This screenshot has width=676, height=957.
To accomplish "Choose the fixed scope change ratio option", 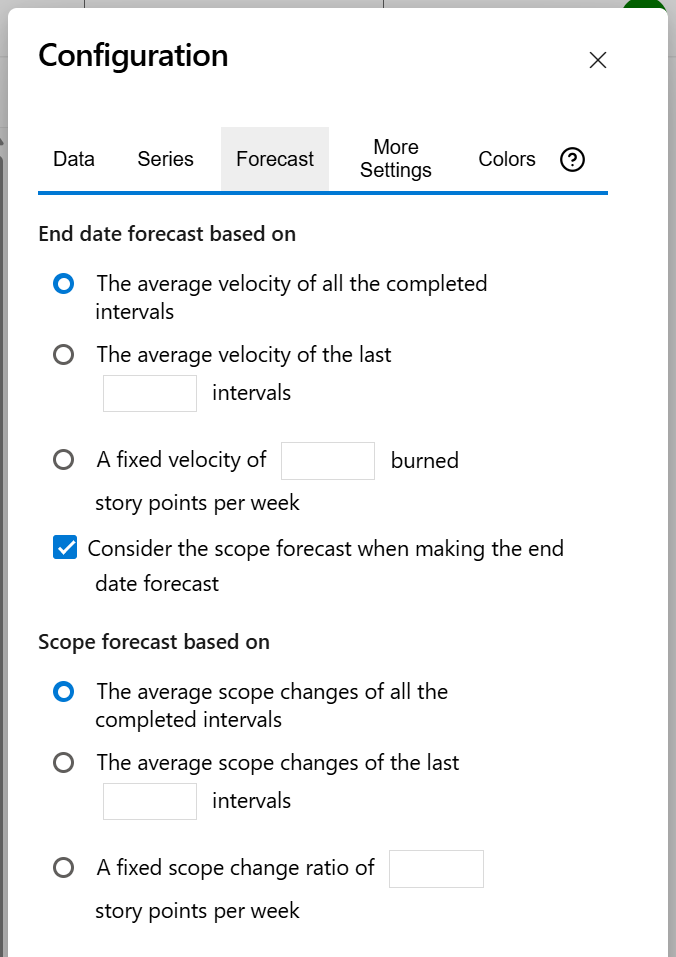I will click(x=63, y=868).
